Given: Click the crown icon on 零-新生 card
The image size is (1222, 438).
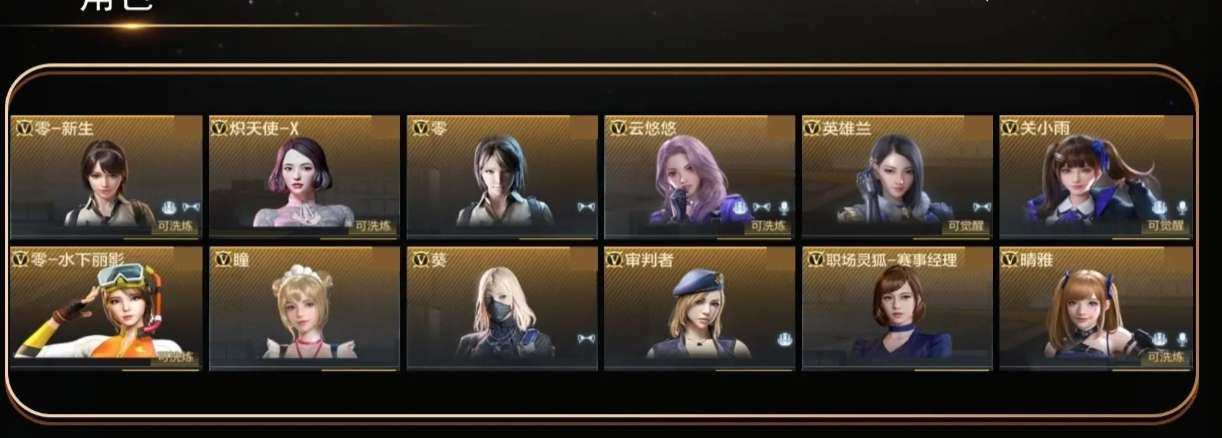Looking at the screenshot, I should [169, 208].
